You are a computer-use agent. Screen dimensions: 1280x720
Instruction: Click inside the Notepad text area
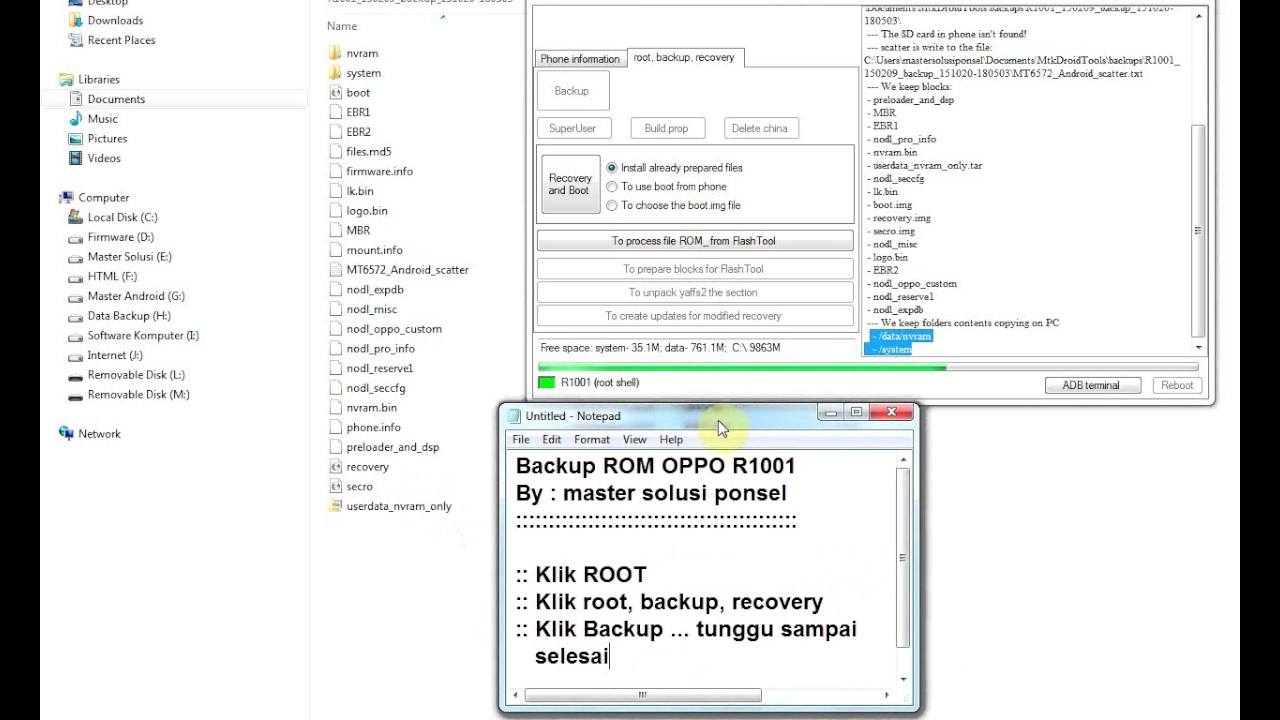click(x=703, y=570)
